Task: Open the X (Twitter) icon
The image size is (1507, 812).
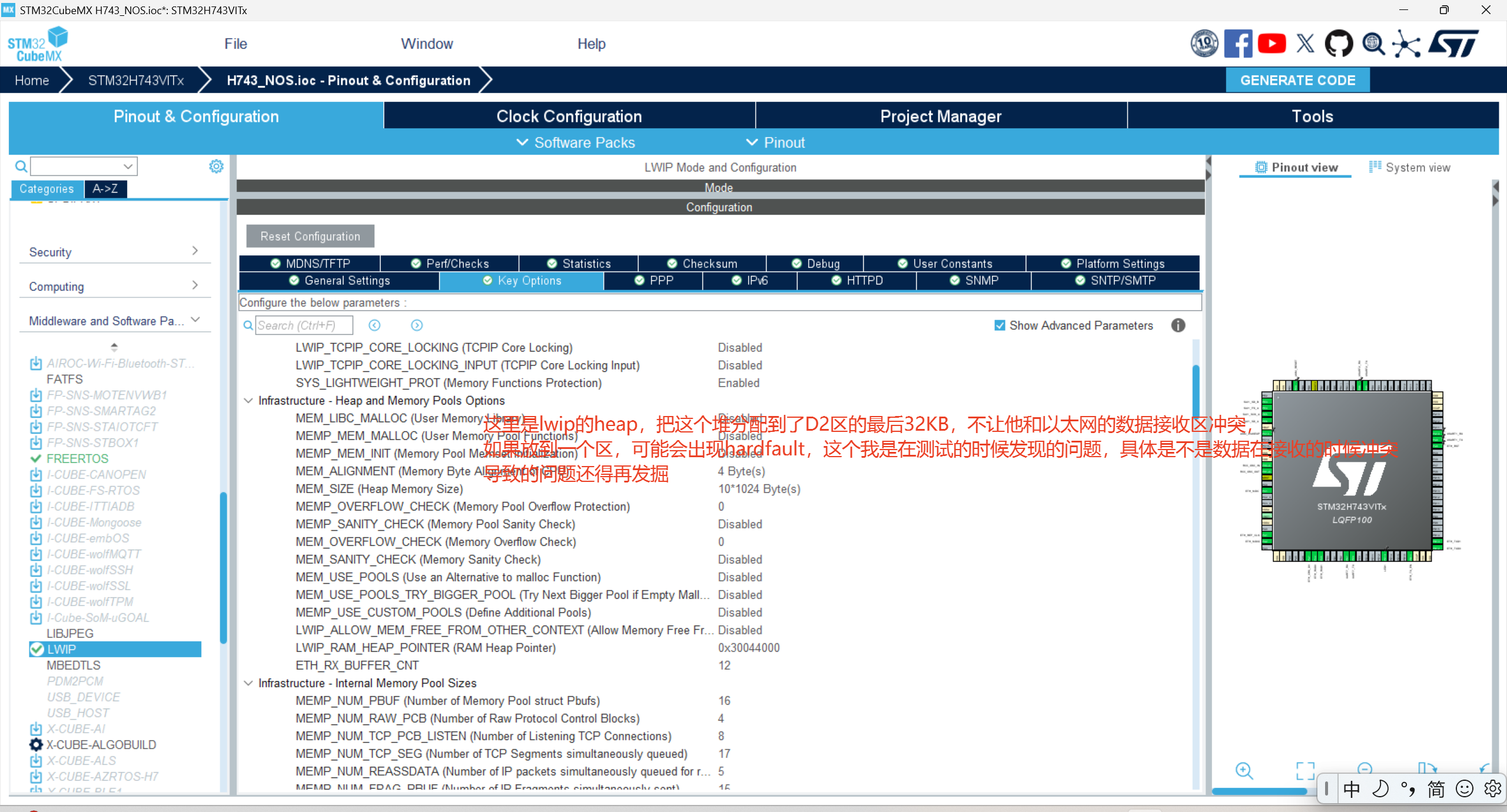Action: click(1305, 44)
